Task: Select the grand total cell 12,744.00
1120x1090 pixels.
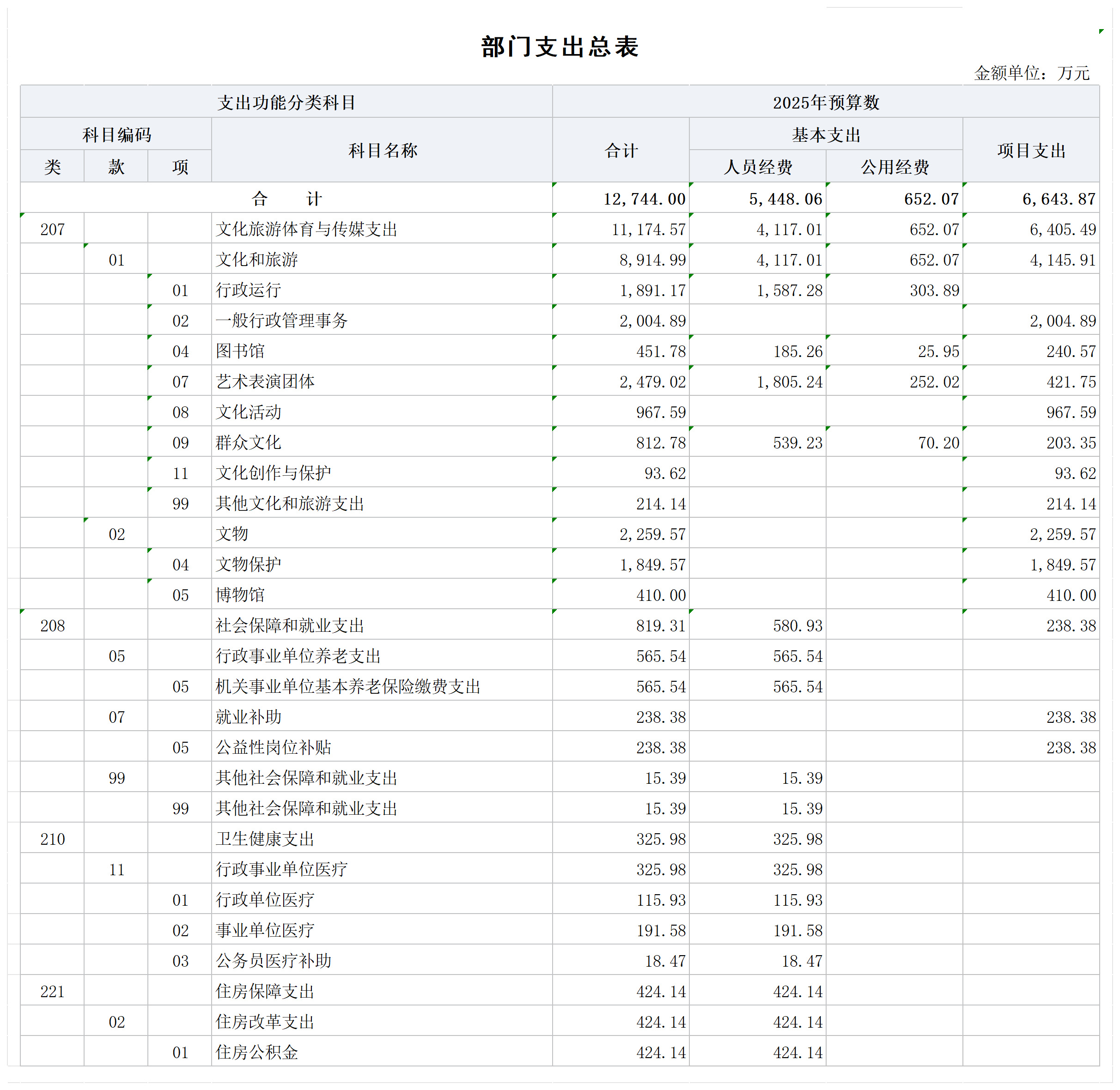Action: coord(644,199)
